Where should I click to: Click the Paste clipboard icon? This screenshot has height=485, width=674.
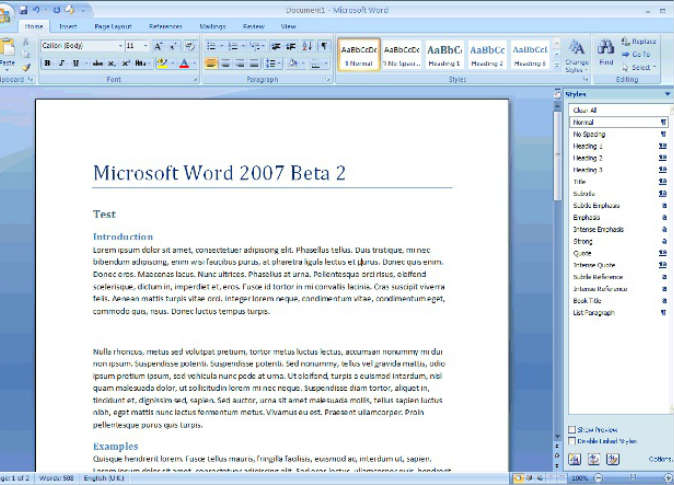coord(9,50)
